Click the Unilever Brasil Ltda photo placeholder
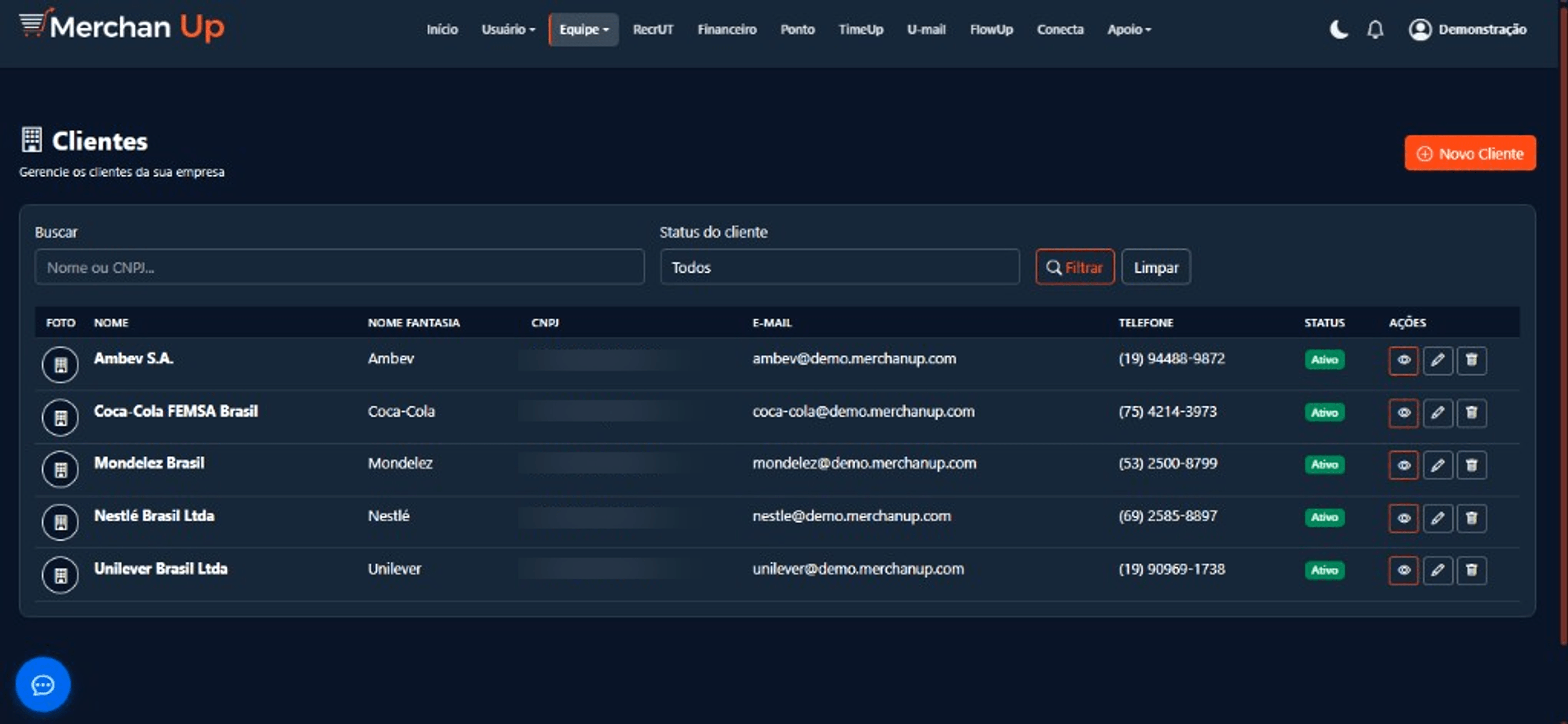 tap(60, 575)
